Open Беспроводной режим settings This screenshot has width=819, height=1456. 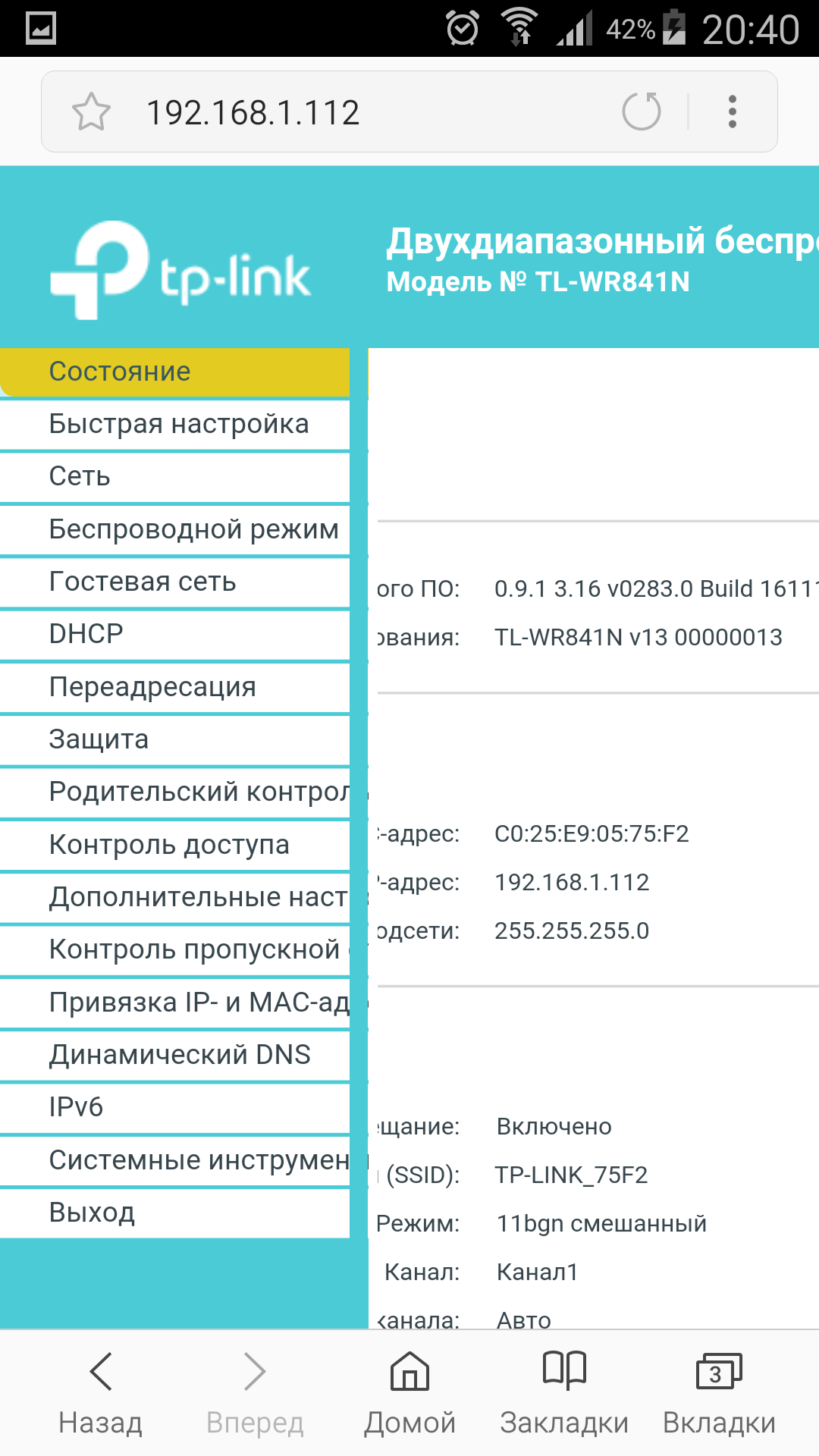174,529
